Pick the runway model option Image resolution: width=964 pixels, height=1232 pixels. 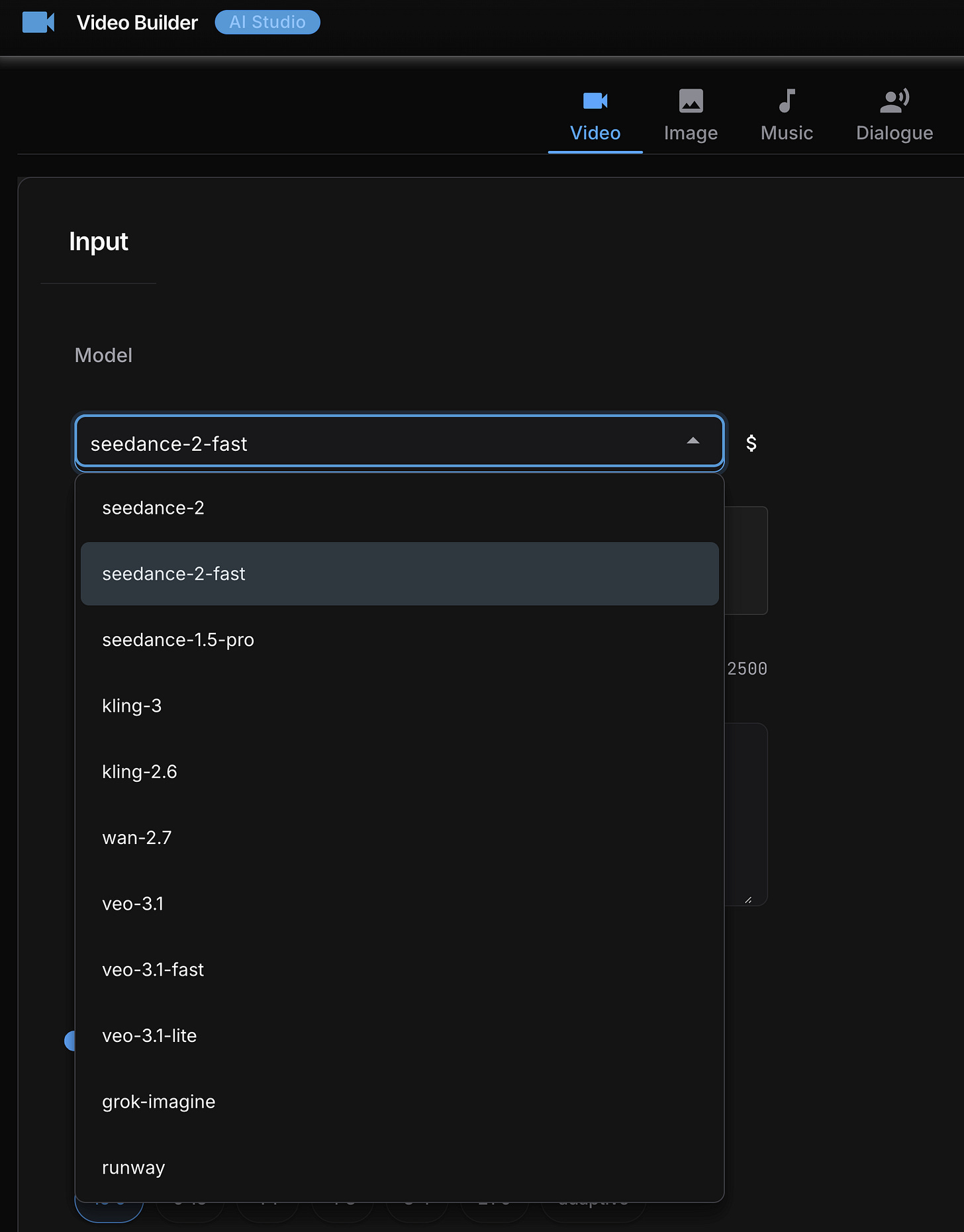click(399, 1168)
